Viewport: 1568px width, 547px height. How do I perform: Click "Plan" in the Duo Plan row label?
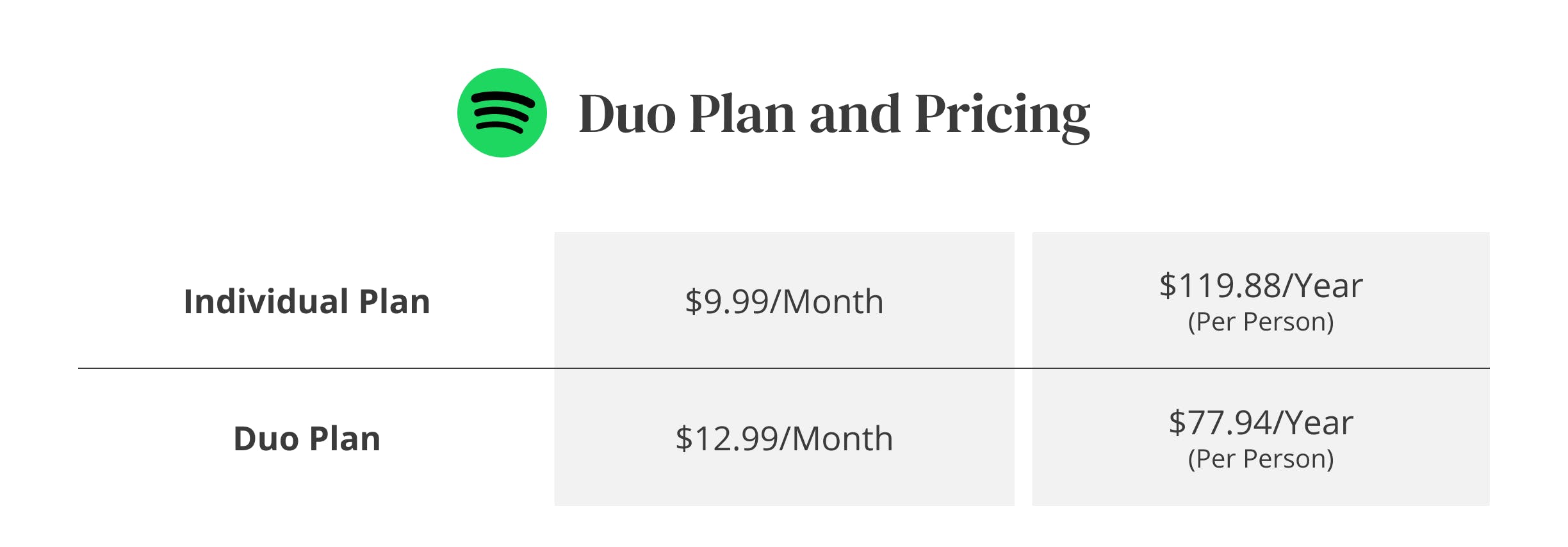tap(345, 439)
